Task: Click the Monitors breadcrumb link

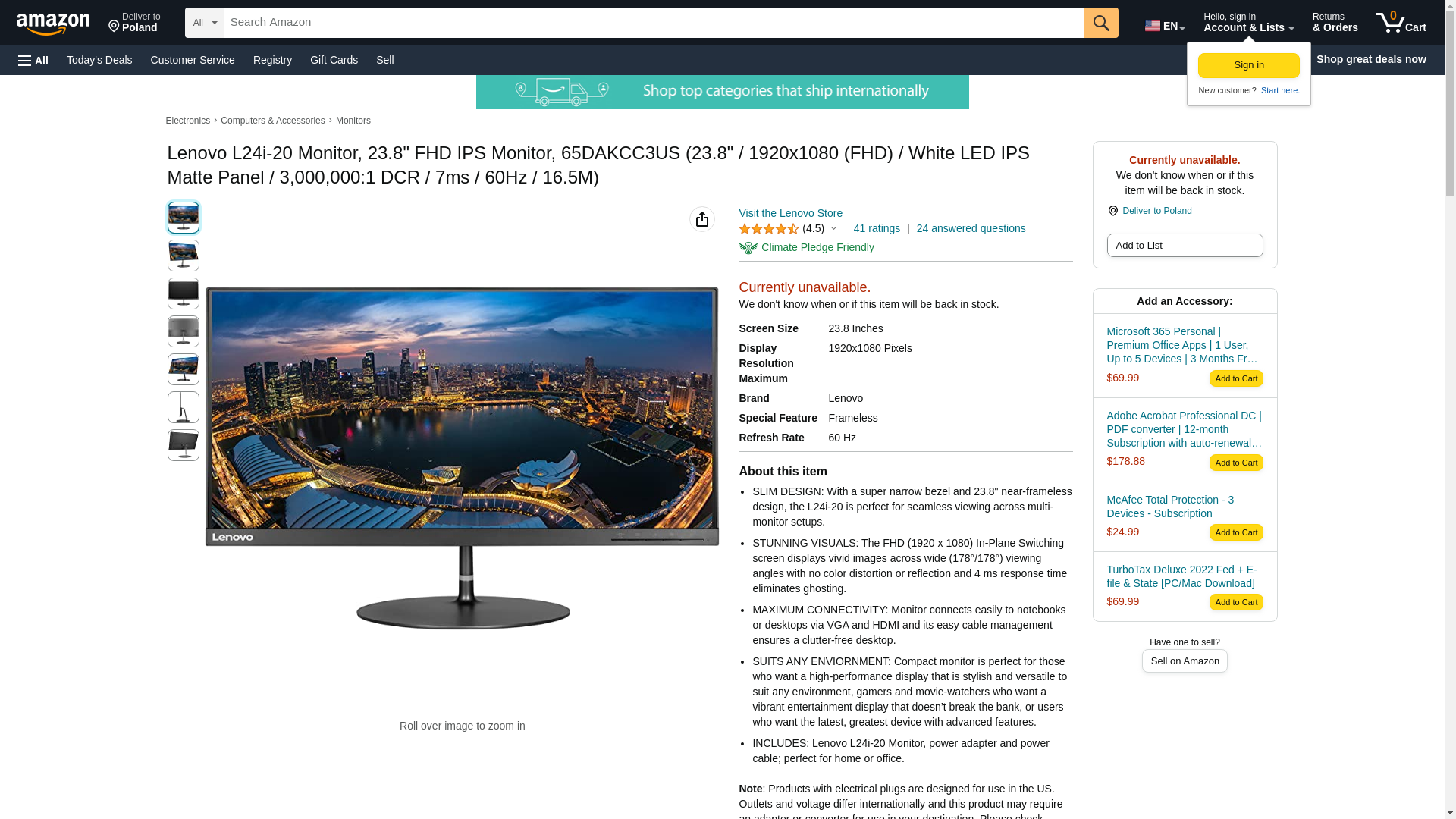Action: coord(353,121)
